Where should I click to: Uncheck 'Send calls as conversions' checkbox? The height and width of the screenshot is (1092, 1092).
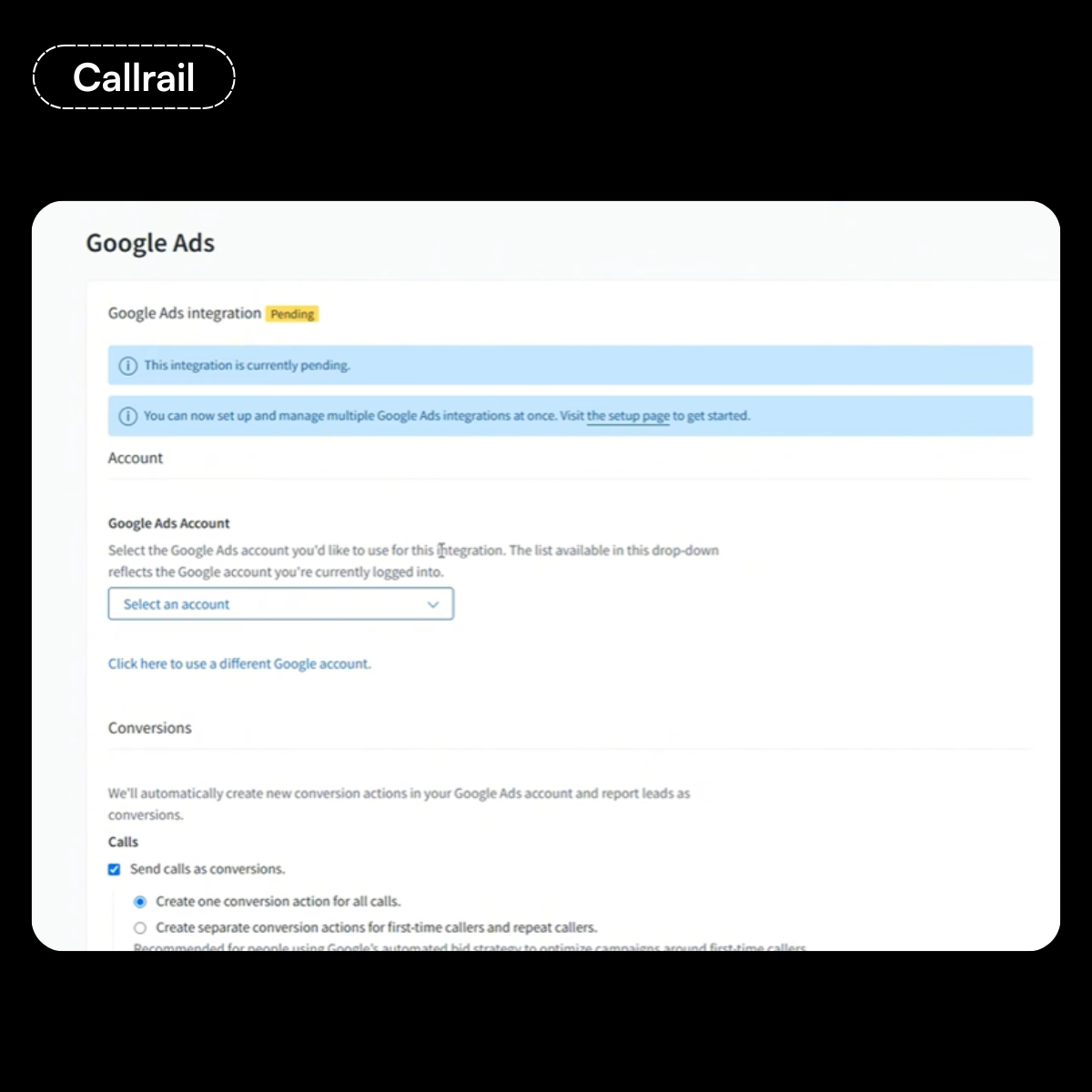[115, 869]
